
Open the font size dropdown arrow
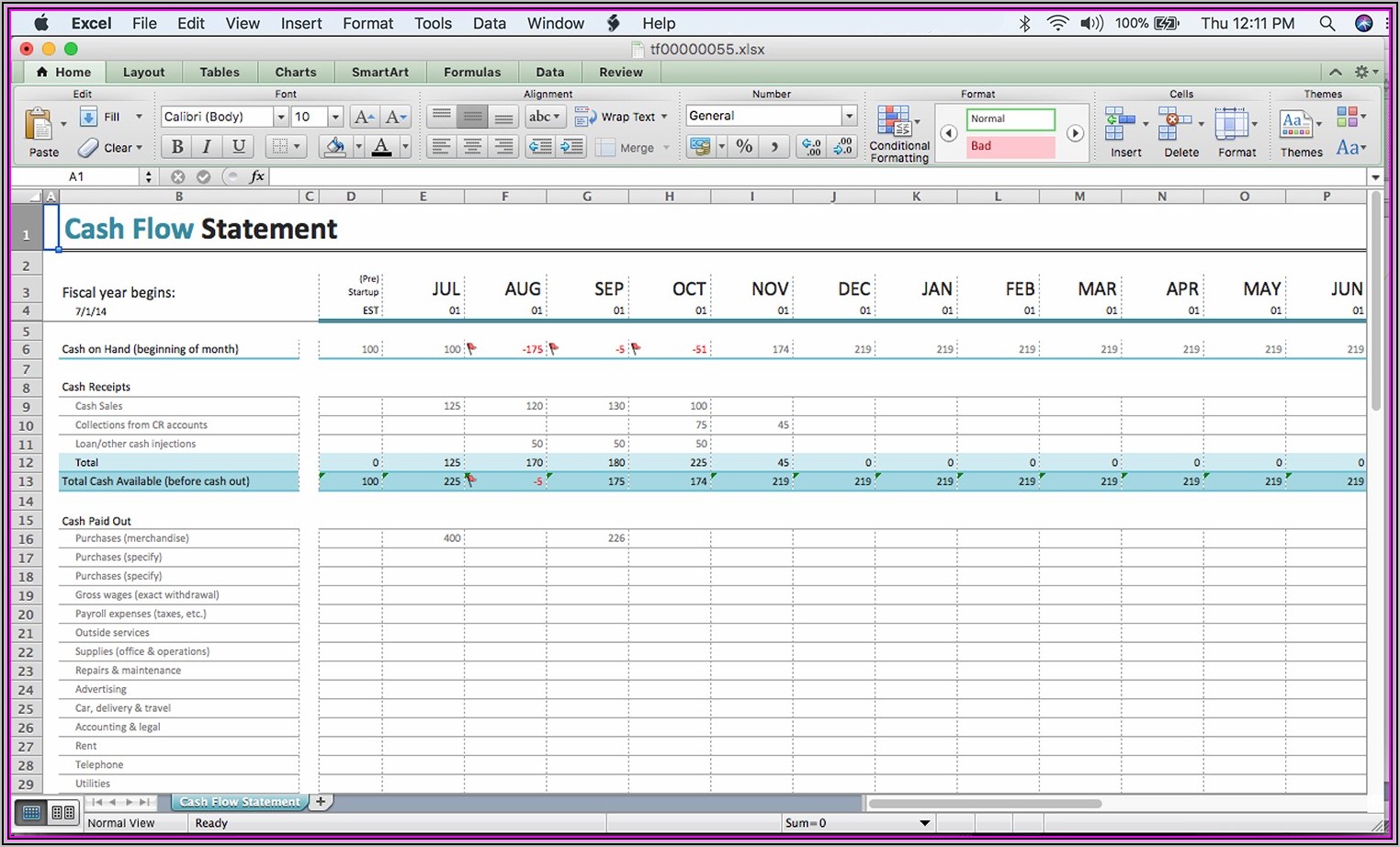tap(335, 117)
